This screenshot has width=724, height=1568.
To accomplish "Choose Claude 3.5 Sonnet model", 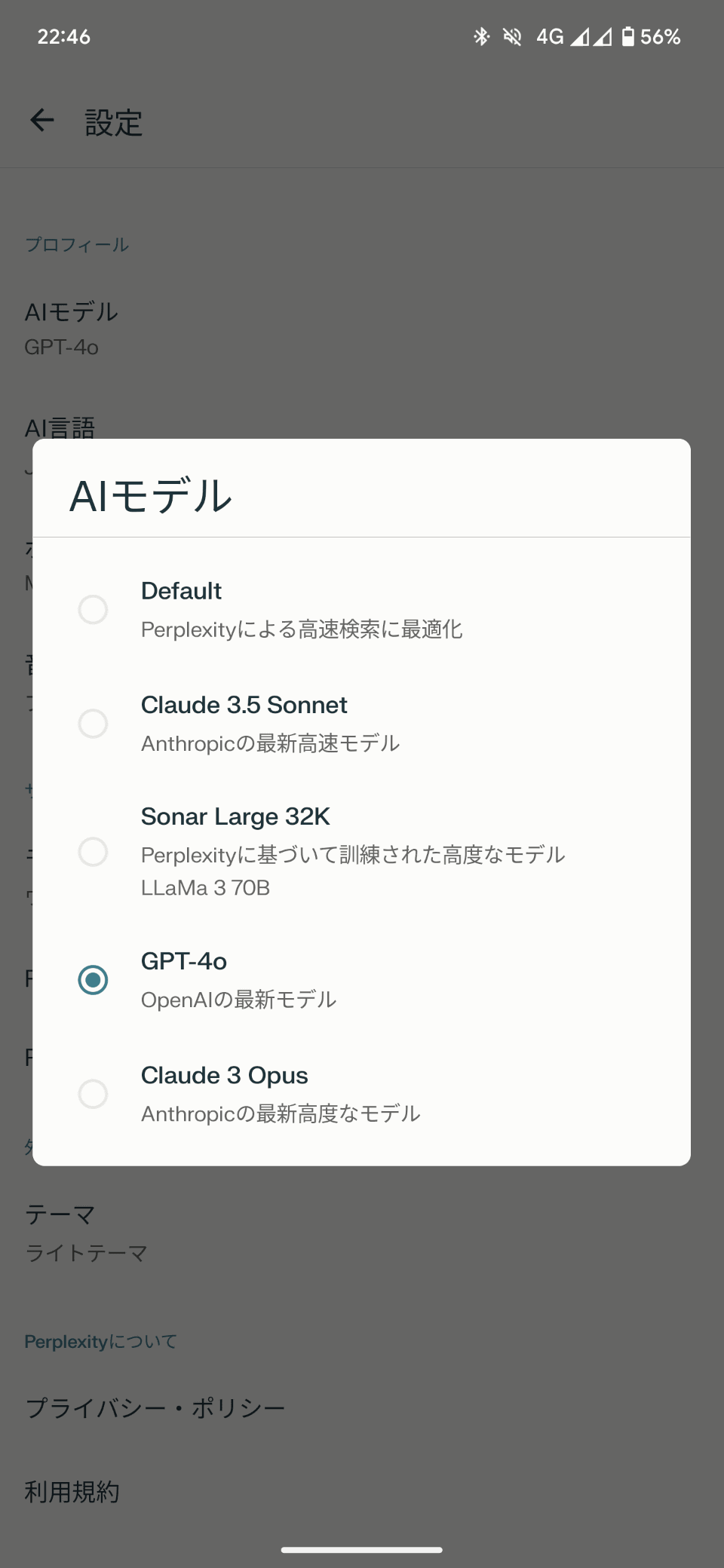I will pyautogui.click(x=94, y=724).
